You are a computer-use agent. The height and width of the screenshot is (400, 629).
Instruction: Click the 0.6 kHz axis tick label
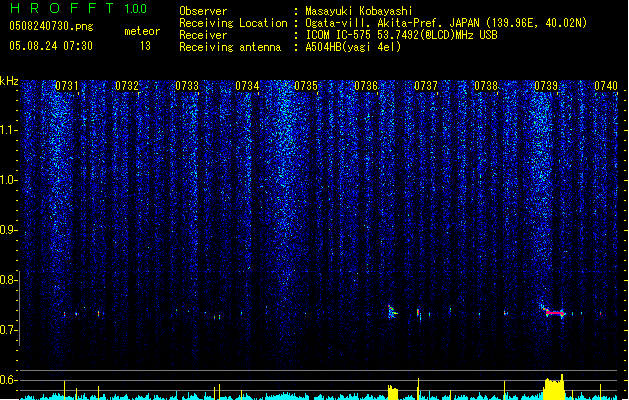(8, 380)
